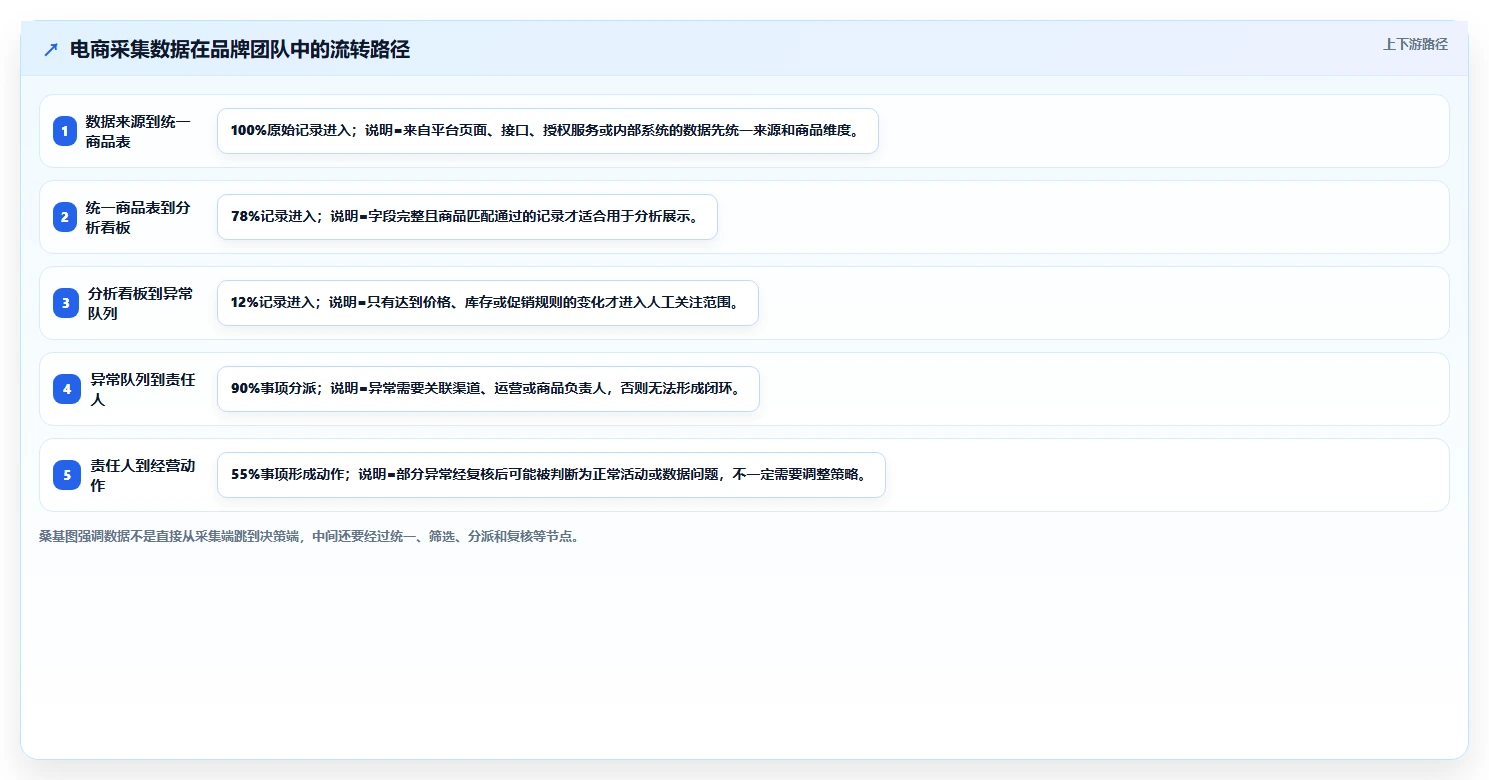Click the label 责任人到经营动作
Screen dimensions: 1489x780
[x=142, y=475]
